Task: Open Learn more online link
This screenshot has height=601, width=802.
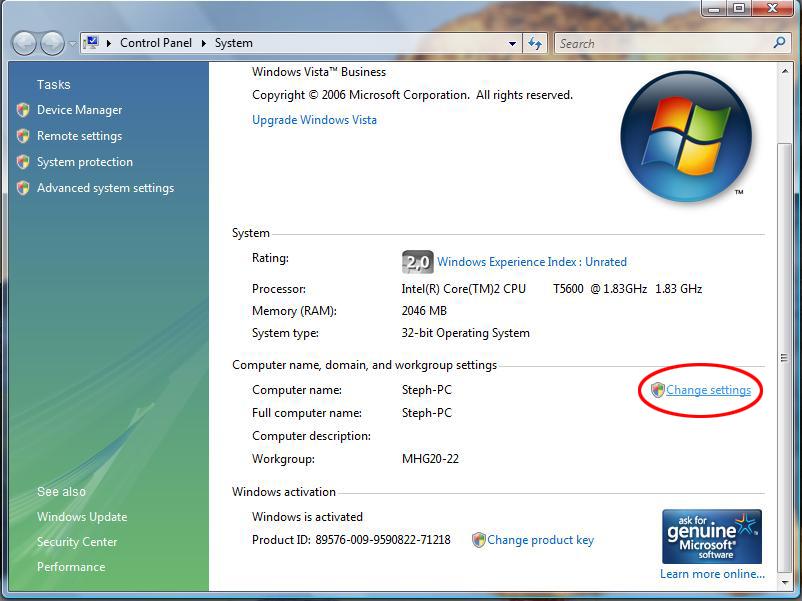Action: click(712, 574)
